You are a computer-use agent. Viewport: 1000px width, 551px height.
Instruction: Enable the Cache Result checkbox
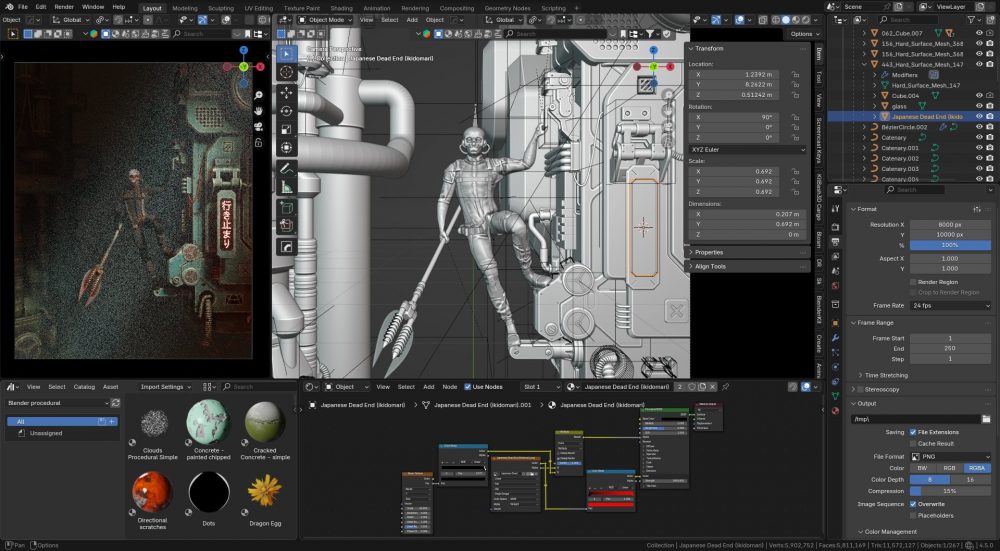913,443
